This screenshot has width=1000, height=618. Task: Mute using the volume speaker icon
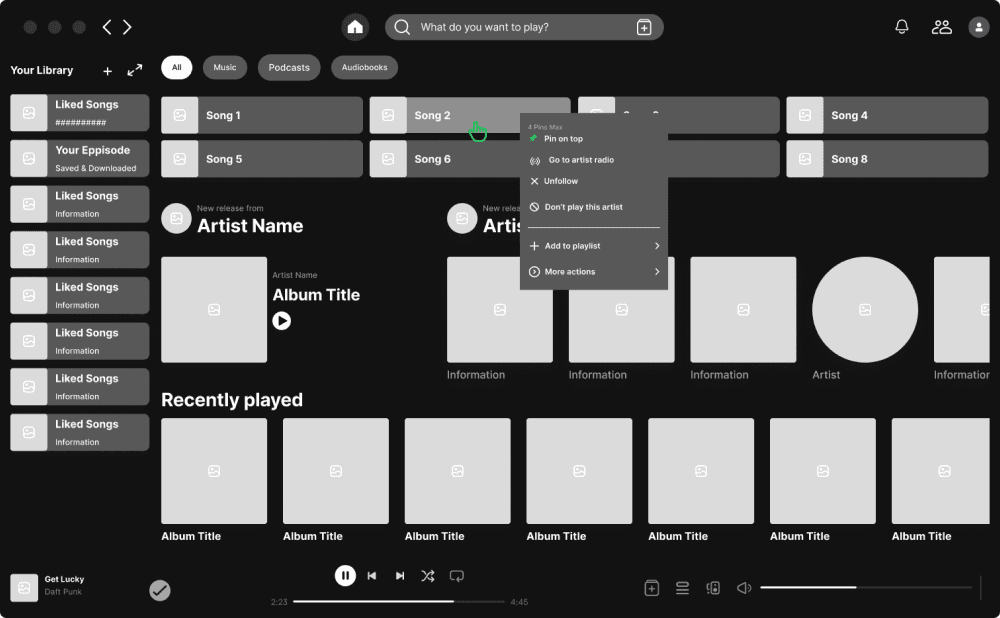click(744, 588)
